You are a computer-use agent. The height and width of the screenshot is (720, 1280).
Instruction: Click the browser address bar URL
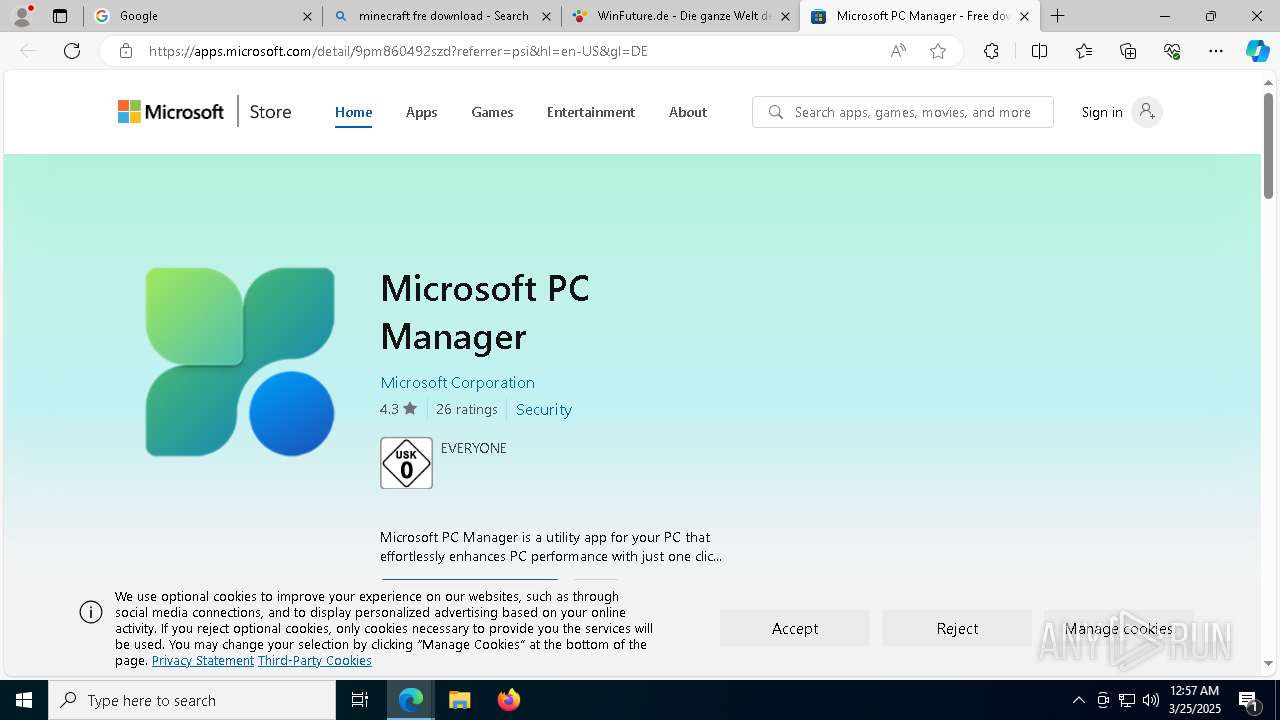(x=398, y=51)
